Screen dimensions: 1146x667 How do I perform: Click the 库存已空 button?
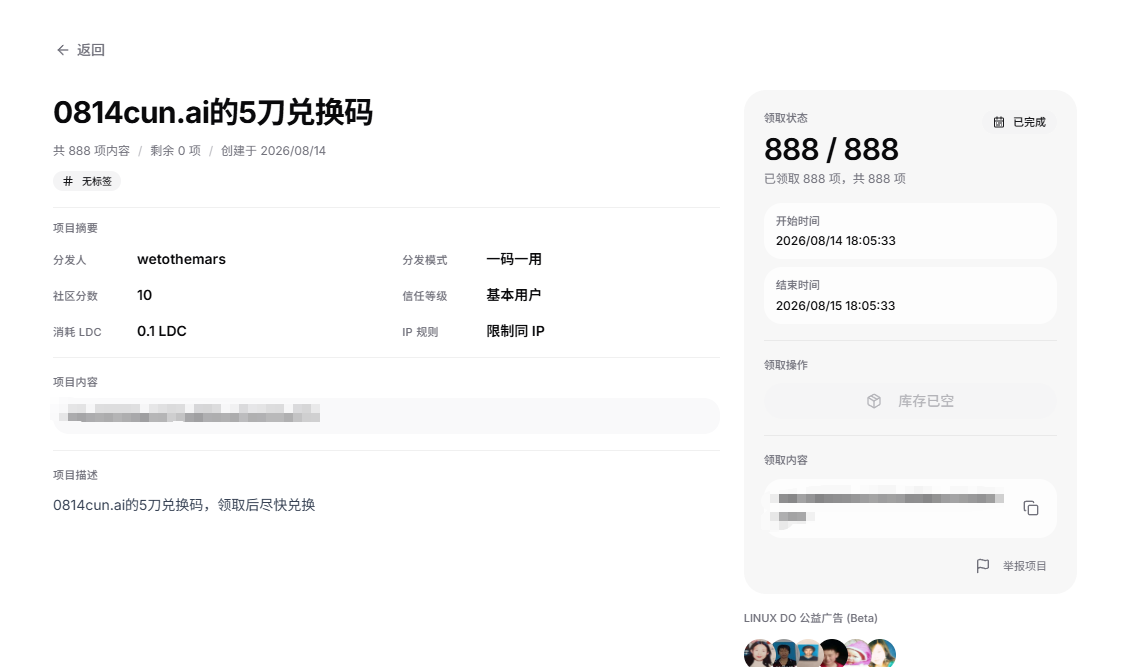[910, 401]
